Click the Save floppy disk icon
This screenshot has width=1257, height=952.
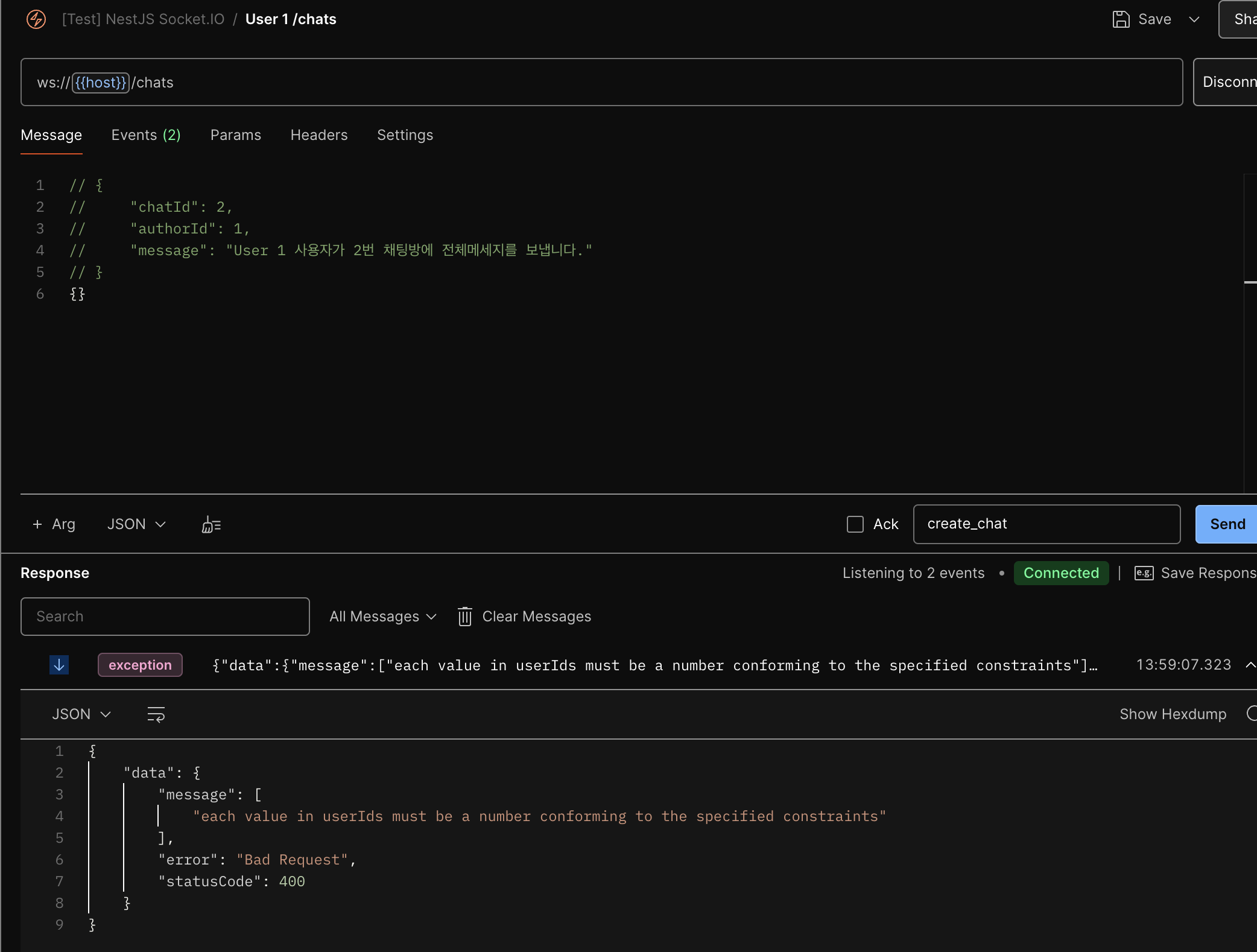point(1121,19)
